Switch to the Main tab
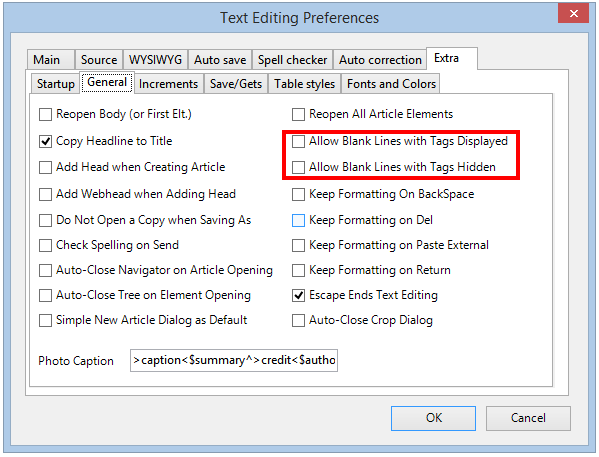Screen dimensions: 599x457 [x=51, y=60]
